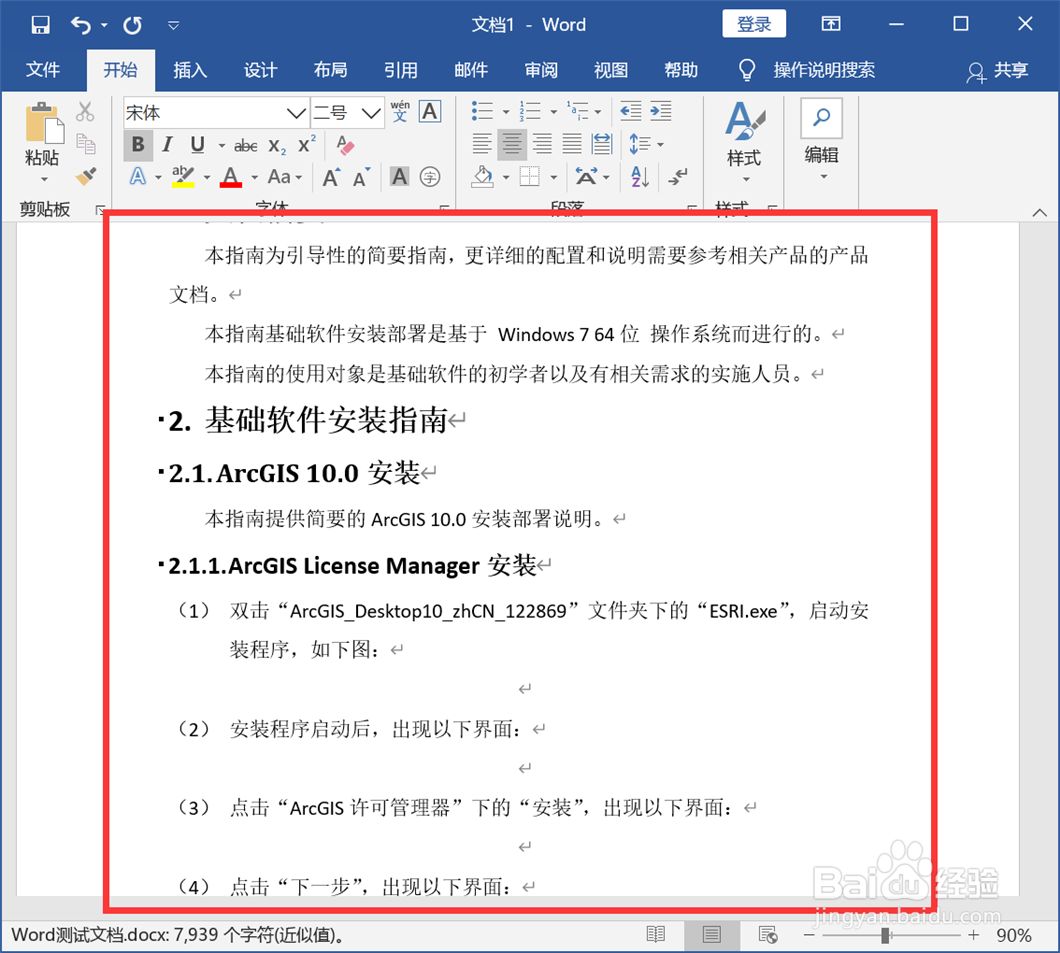
Task: Sort the selected paragraphs
Action: [639, 177]
